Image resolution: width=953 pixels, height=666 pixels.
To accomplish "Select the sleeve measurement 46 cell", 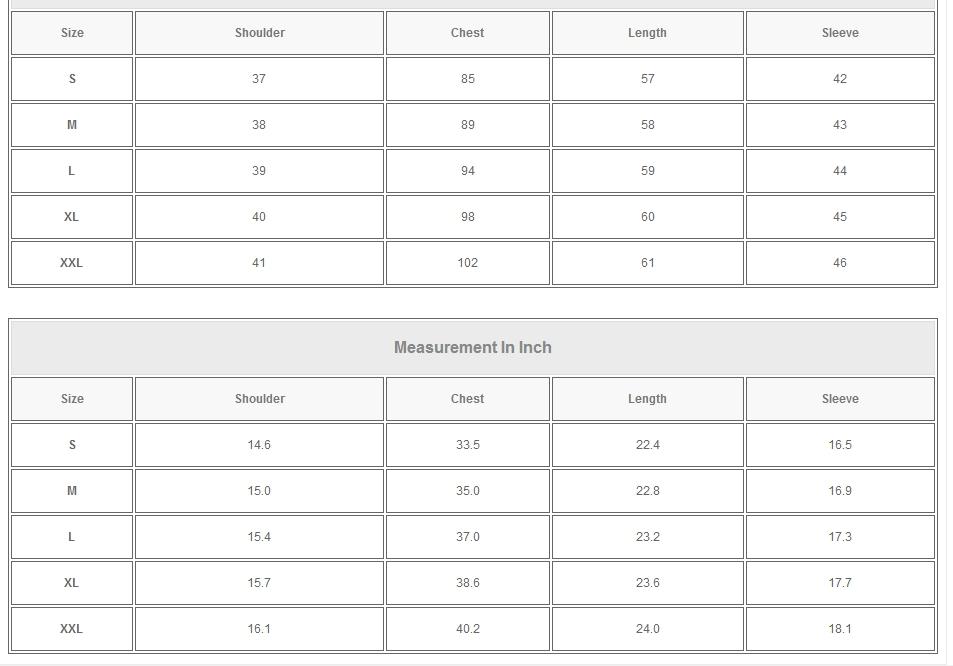I will (839, 263).
